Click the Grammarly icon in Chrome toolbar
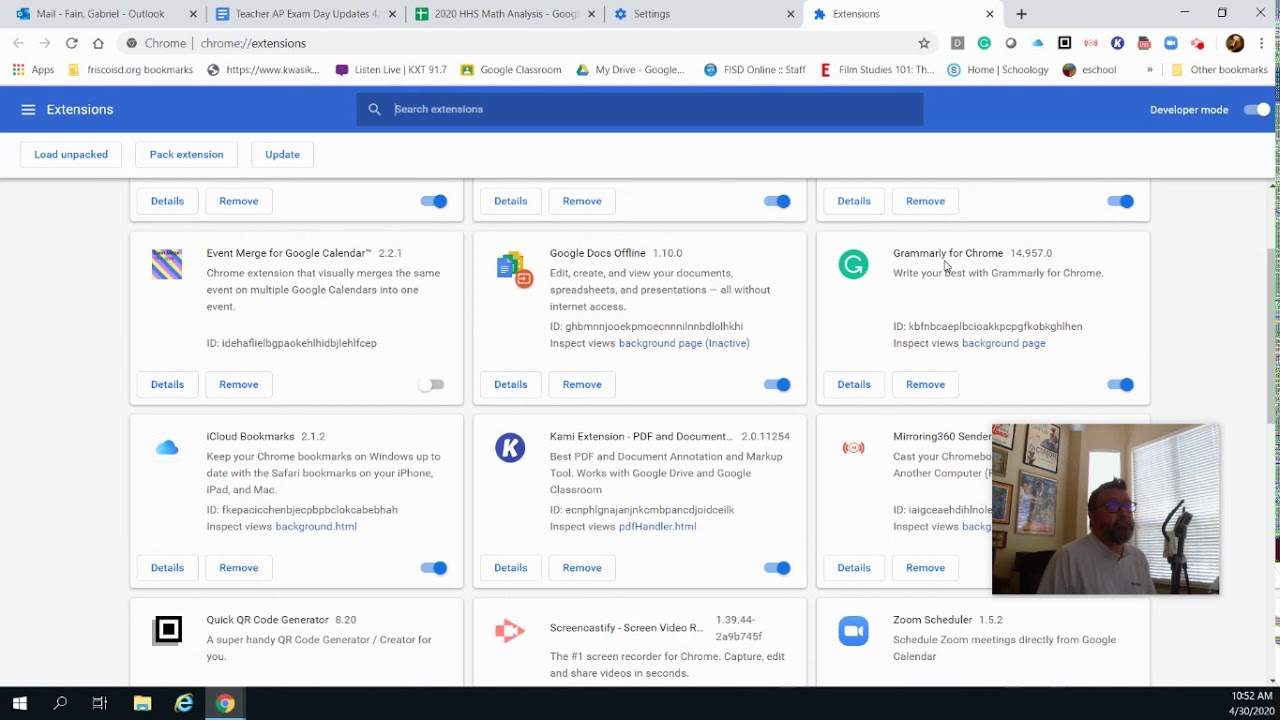Viewport: 1280px width, 720px height. (x=984, y=43)
